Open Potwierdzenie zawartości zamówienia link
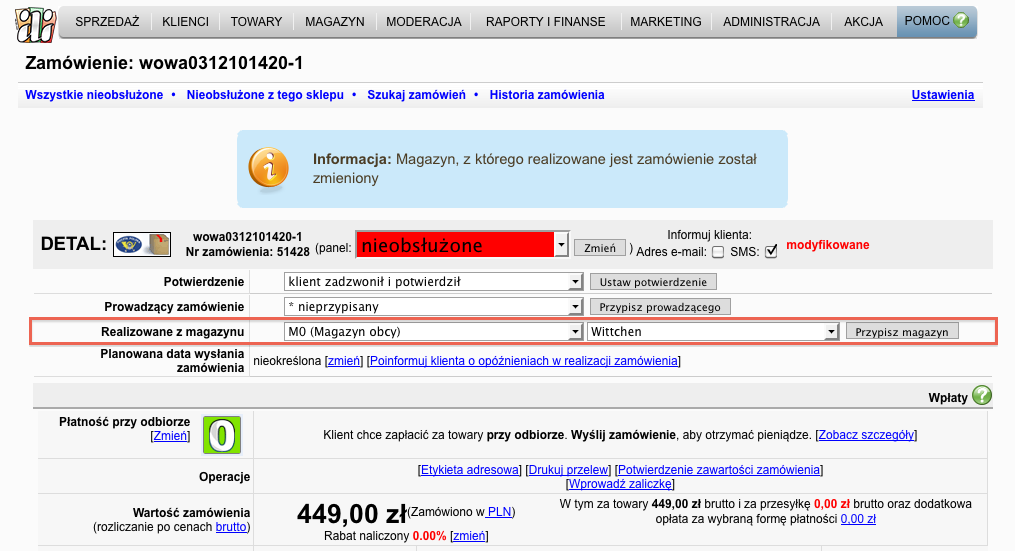 (x=719, y=470)
